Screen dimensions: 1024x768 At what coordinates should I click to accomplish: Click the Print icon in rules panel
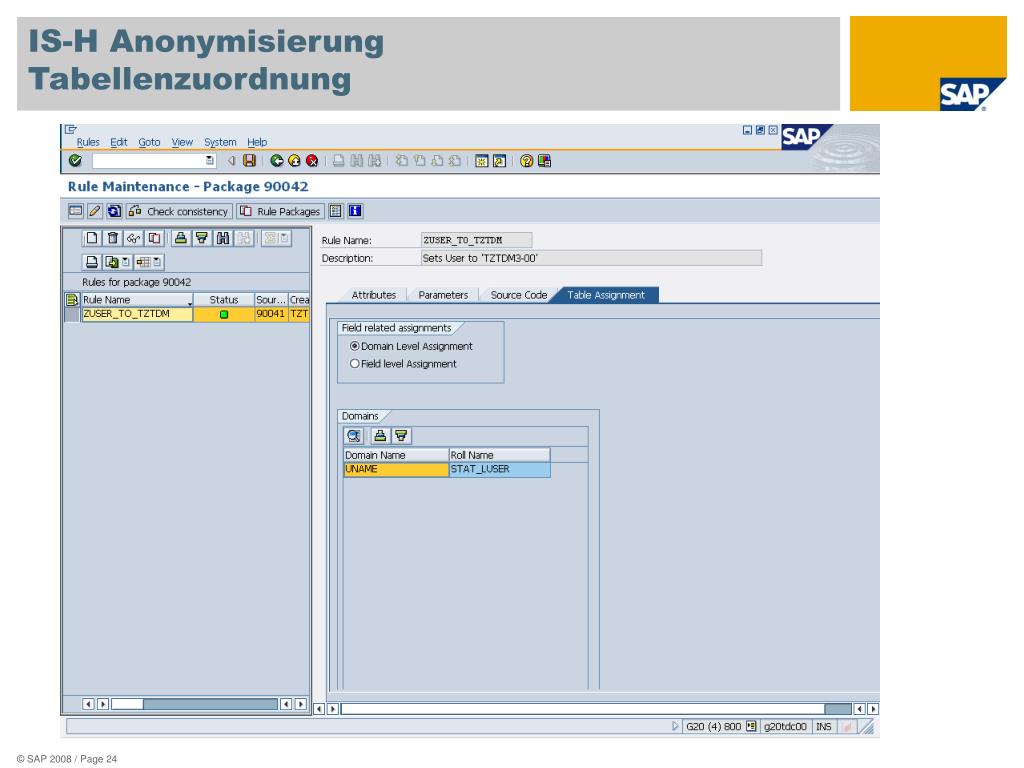pyautogui.click(x=92, y=262)
